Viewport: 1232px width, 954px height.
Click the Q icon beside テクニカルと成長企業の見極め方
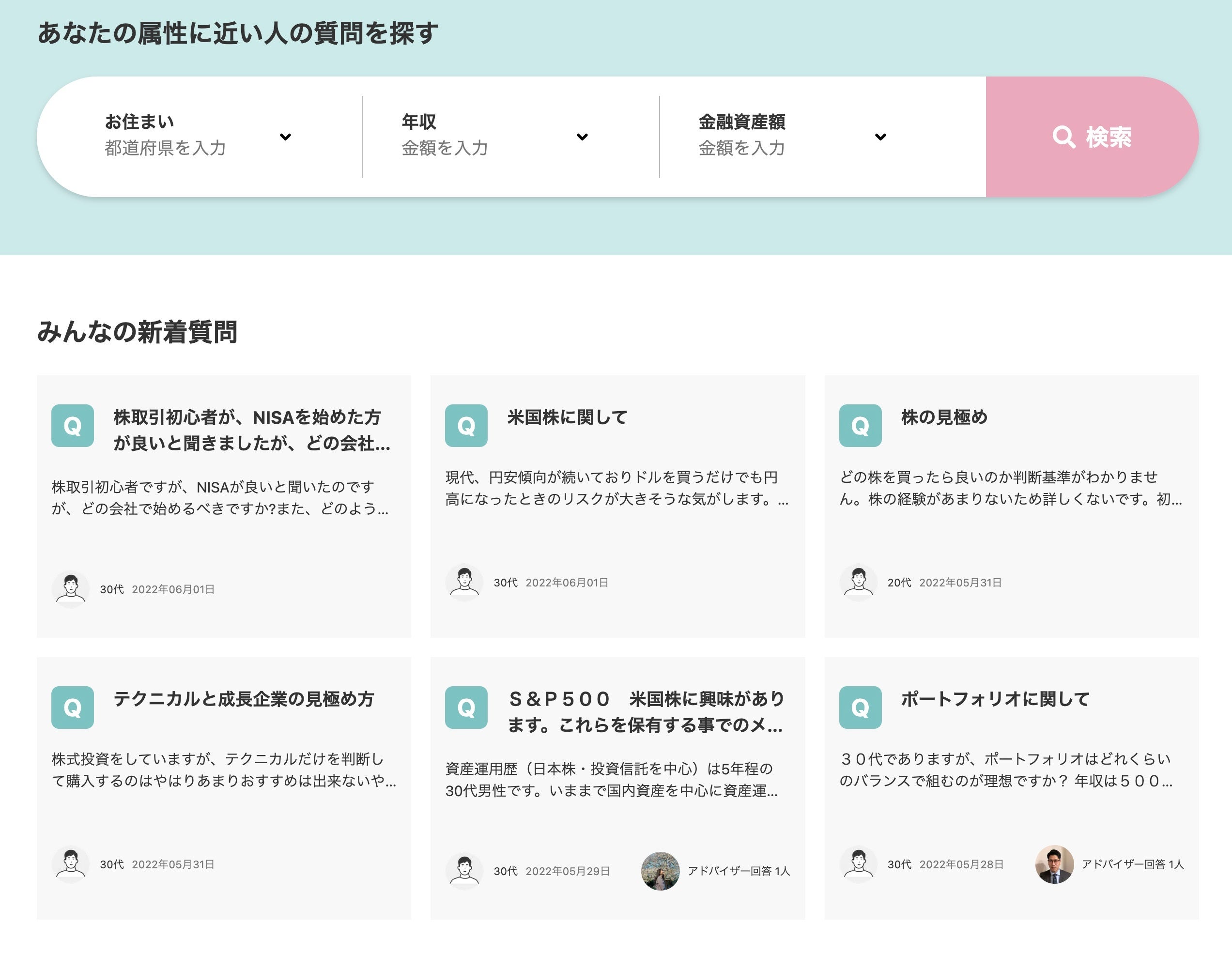[72, 707]
